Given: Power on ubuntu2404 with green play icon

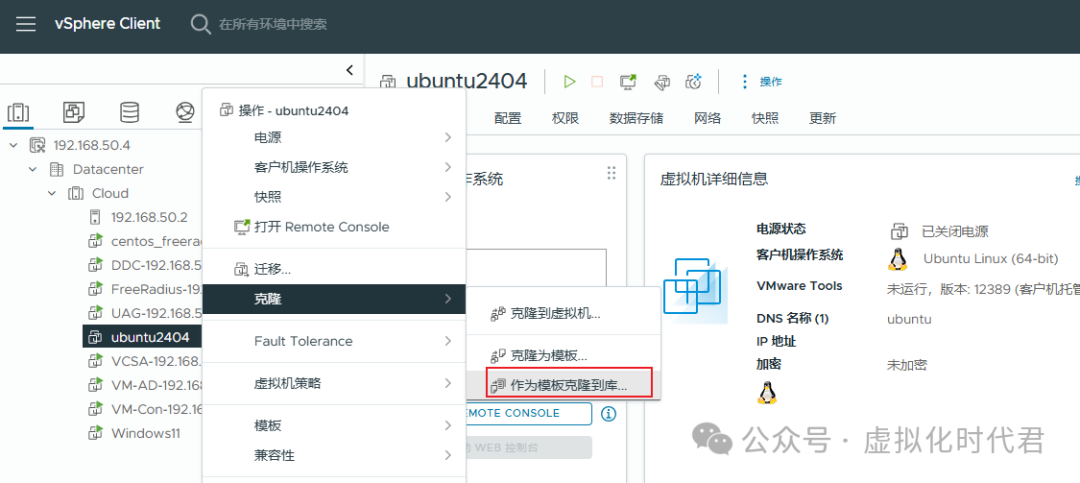Looking at the screenshot, I should click(x=569, y=82).
